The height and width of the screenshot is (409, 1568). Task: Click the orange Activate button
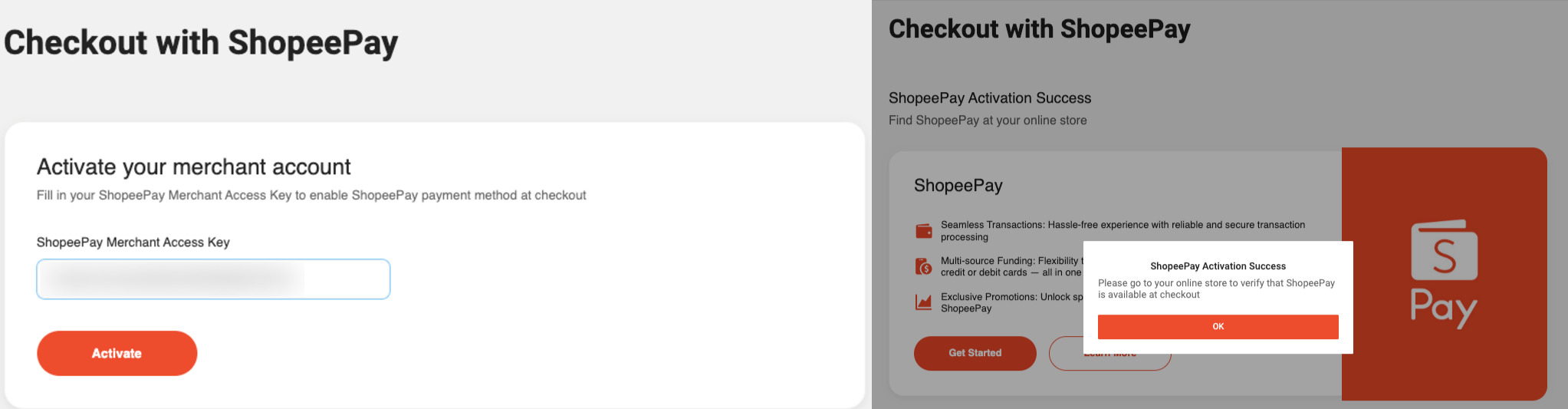(x=117, y=353)
